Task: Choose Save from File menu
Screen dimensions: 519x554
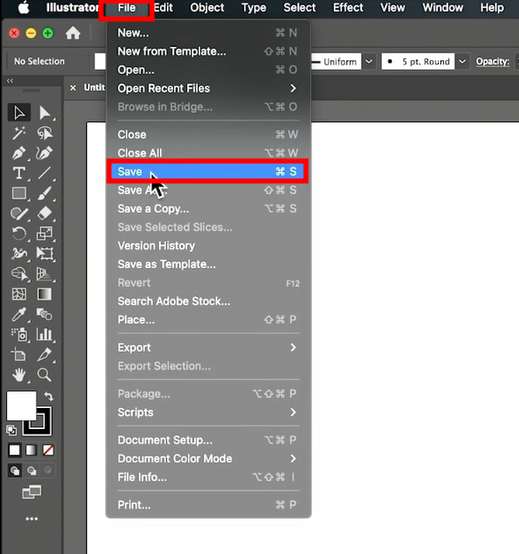Action: pyautogui.click(x=207, y=172)
